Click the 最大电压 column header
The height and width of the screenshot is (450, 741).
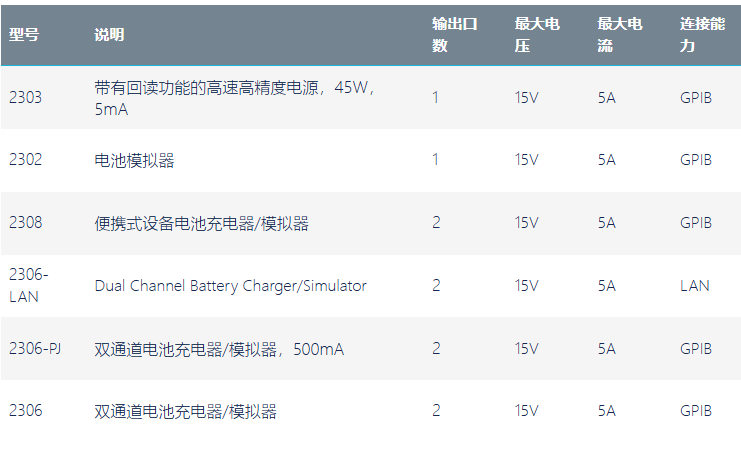pyautogui.click(x=537, y=35)
